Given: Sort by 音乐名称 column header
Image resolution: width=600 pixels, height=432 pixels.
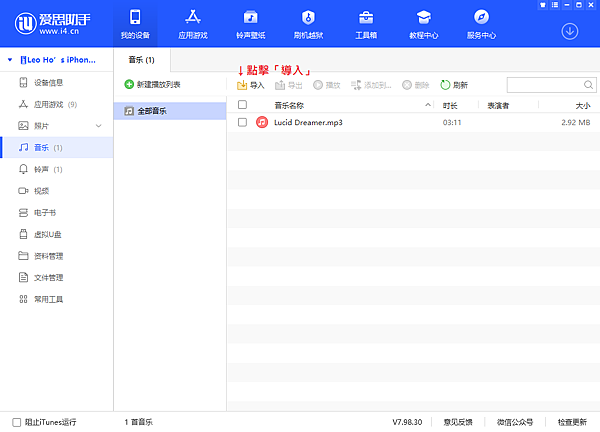Looking at the screenshot, I should pos(289,105).
